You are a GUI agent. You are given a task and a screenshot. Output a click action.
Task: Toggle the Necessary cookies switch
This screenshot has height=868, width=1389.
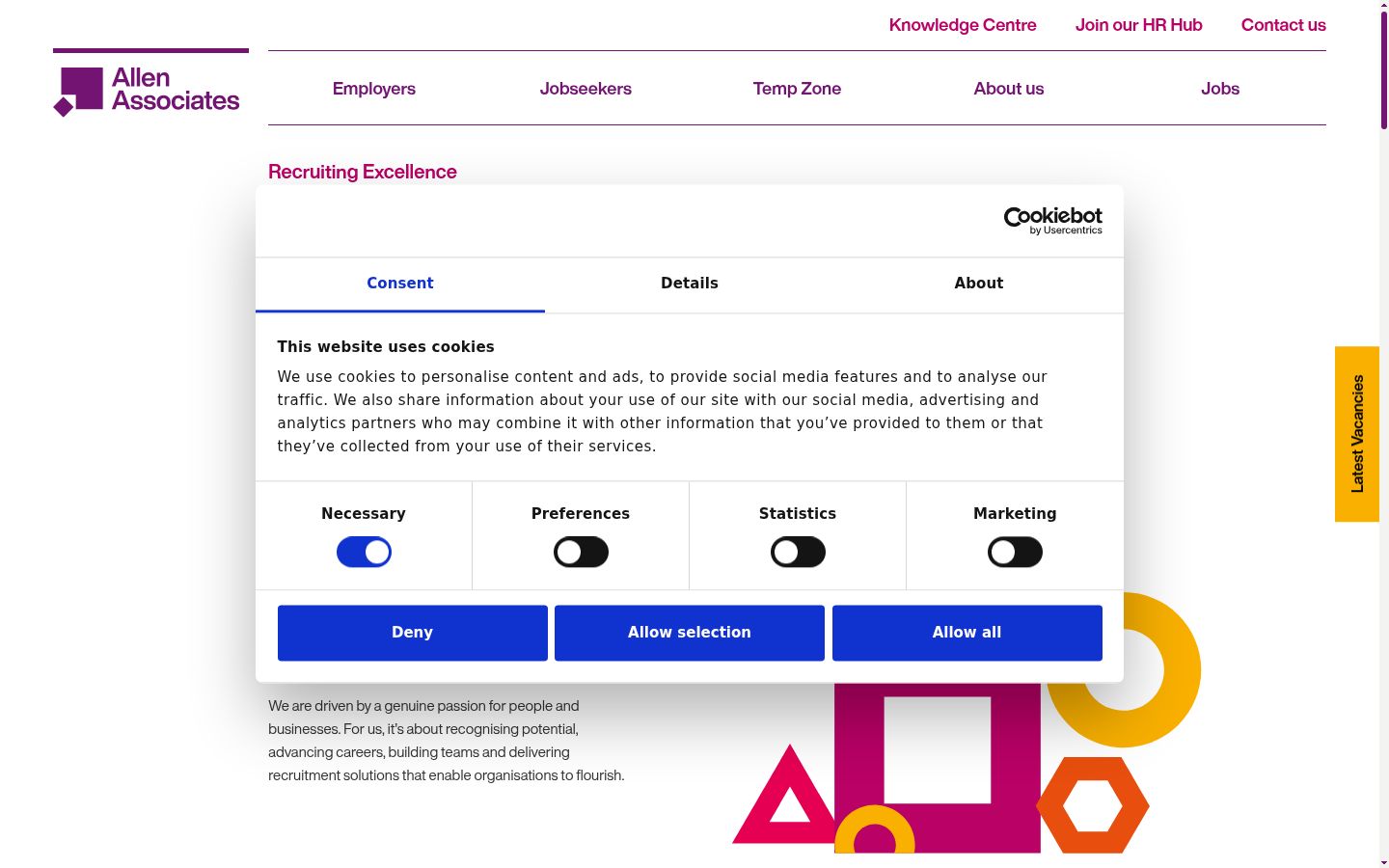364,553
